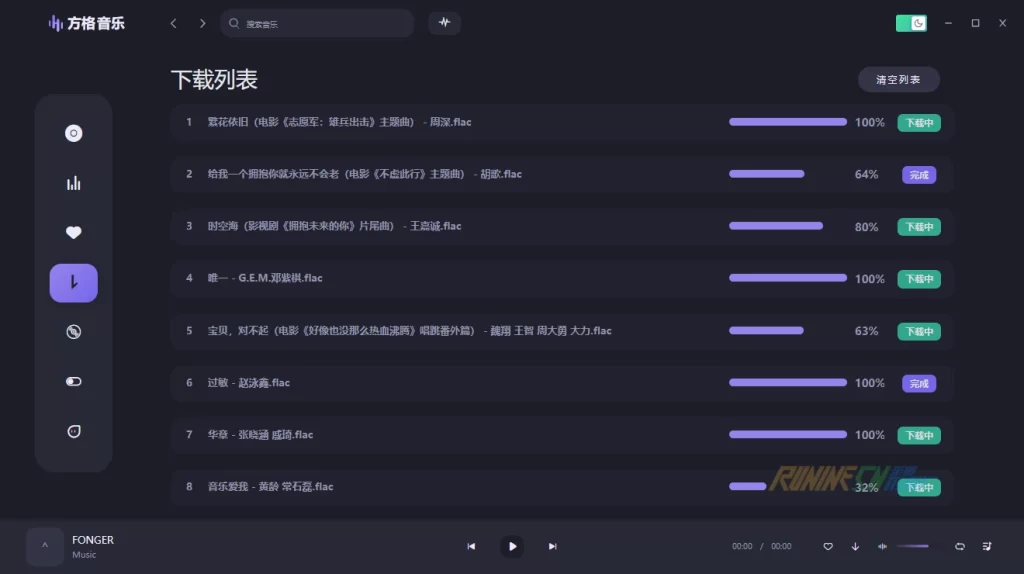Viewport: 1024px width, 574px height.
Task: Select the highlighted download list sidebar icon
Action: 73,283
